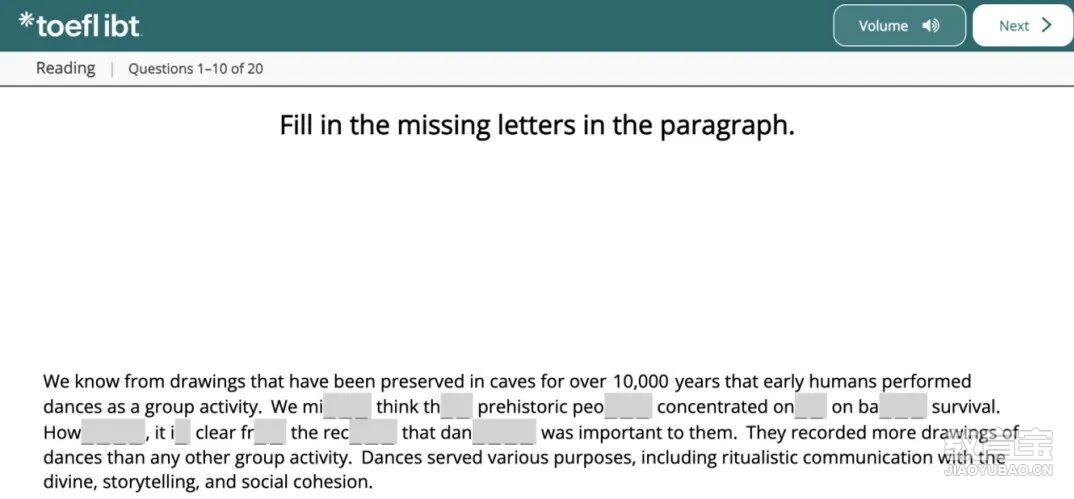Click the toefl ibt logo
1074x499 pixels.
pos(80,25)
